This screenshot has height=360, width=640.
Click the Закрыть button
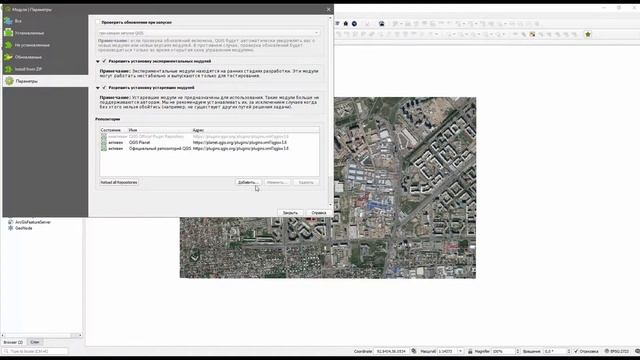(291, 213)
